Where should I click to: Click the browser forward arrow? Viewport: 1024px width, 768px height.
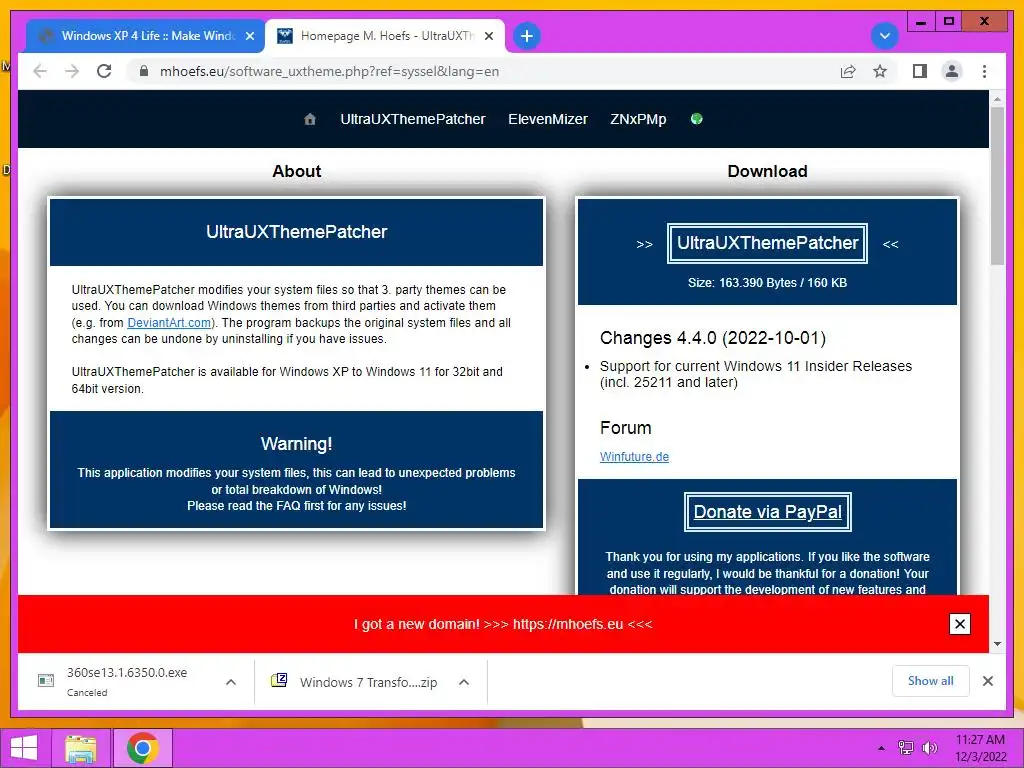tap(72, 71)
